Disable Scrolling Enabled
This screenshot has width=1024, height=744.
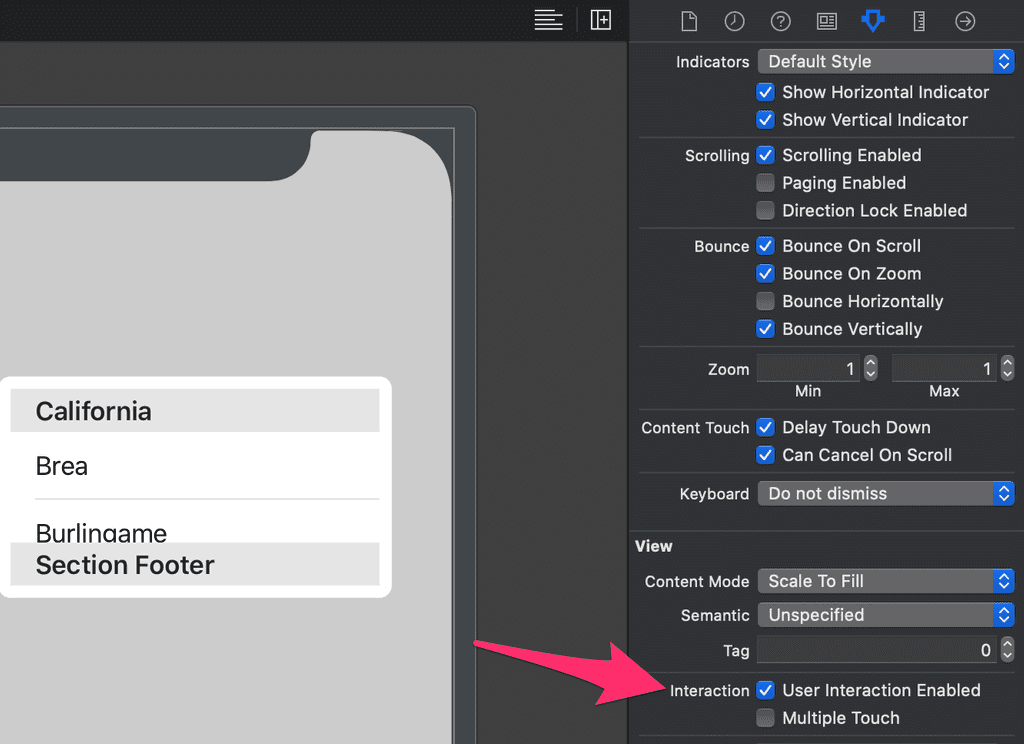765,155
